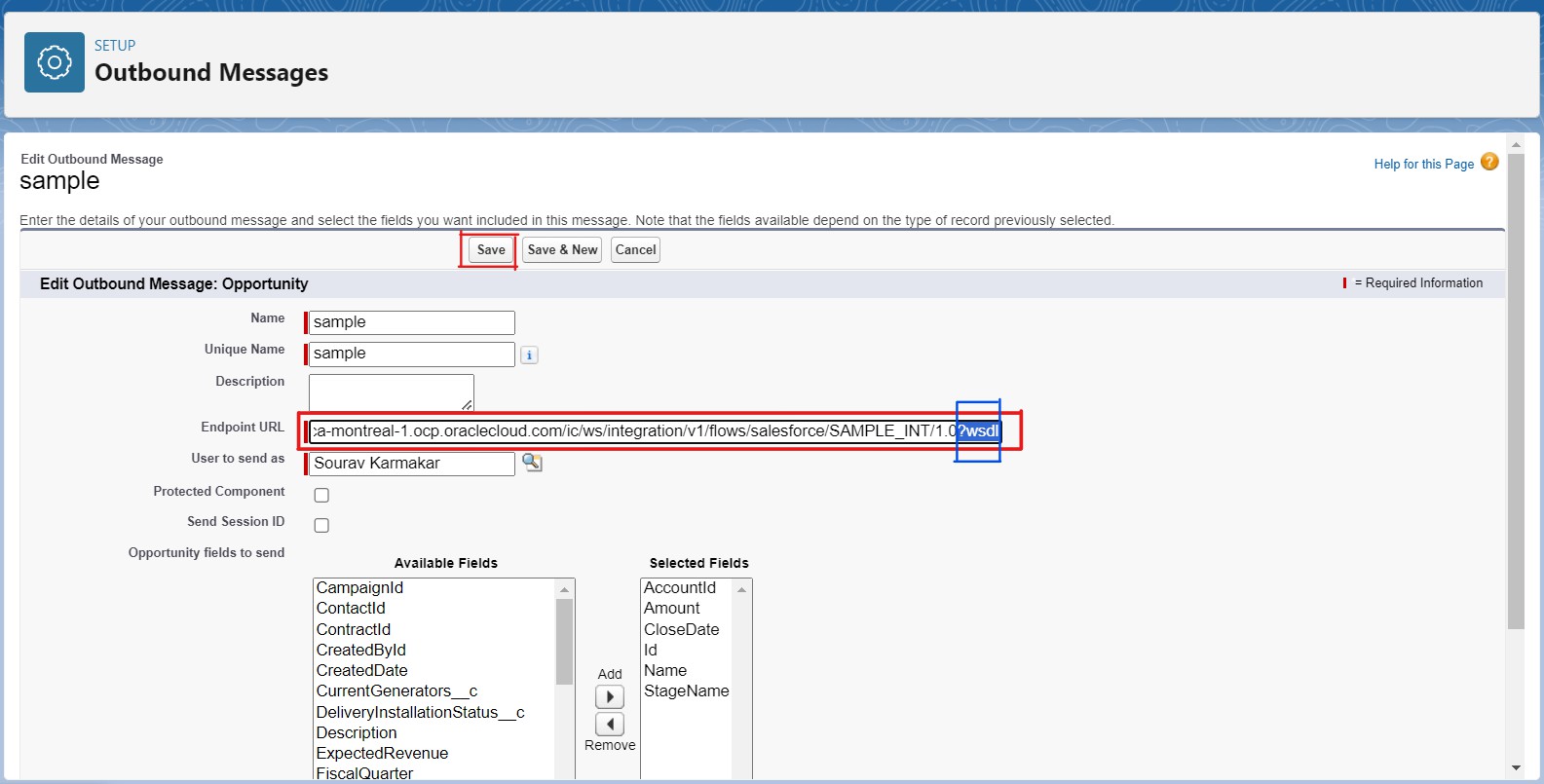Click the Save & New button
The height and width of the screenshot is (784, 1544).
coord(562,250)
